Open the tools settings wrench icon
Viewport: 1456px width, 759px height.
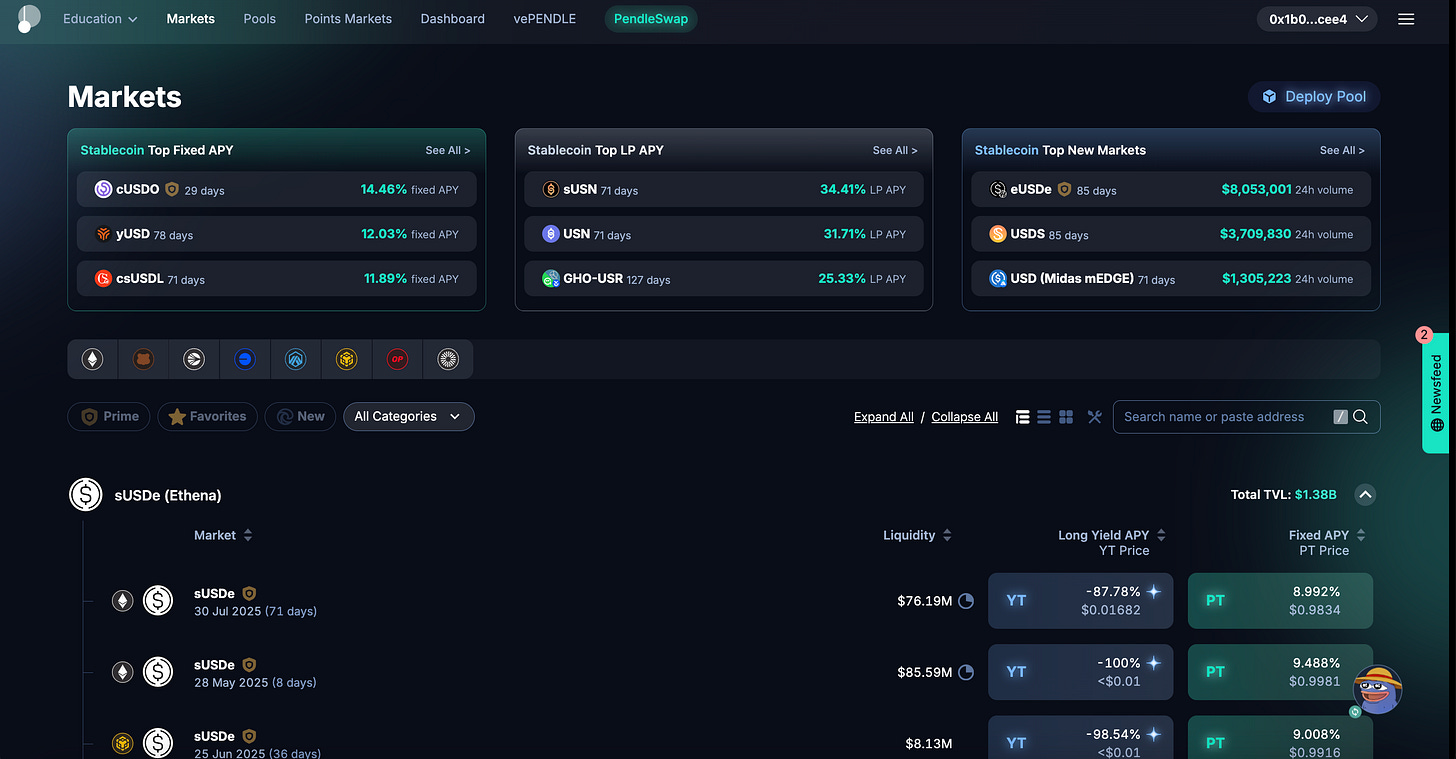(x=1095, y=417)
